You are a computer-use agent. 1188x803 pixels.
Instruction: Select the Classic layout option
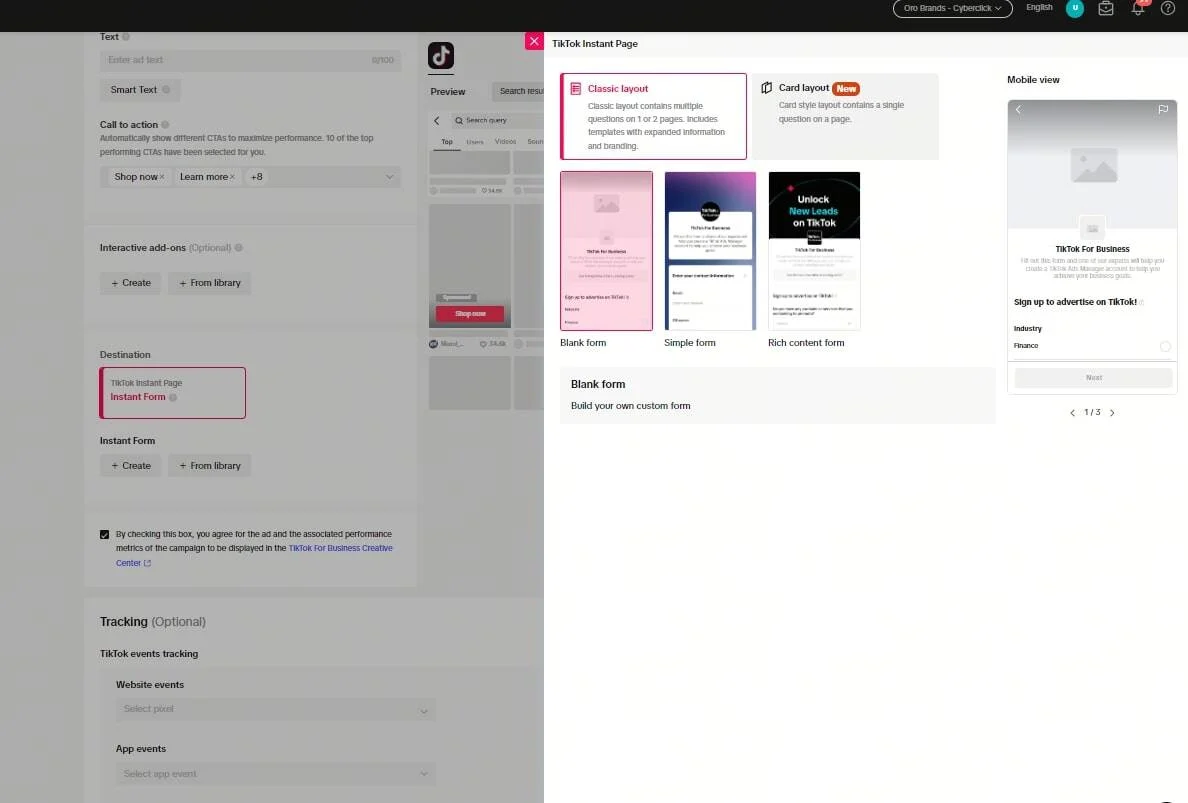653,116
